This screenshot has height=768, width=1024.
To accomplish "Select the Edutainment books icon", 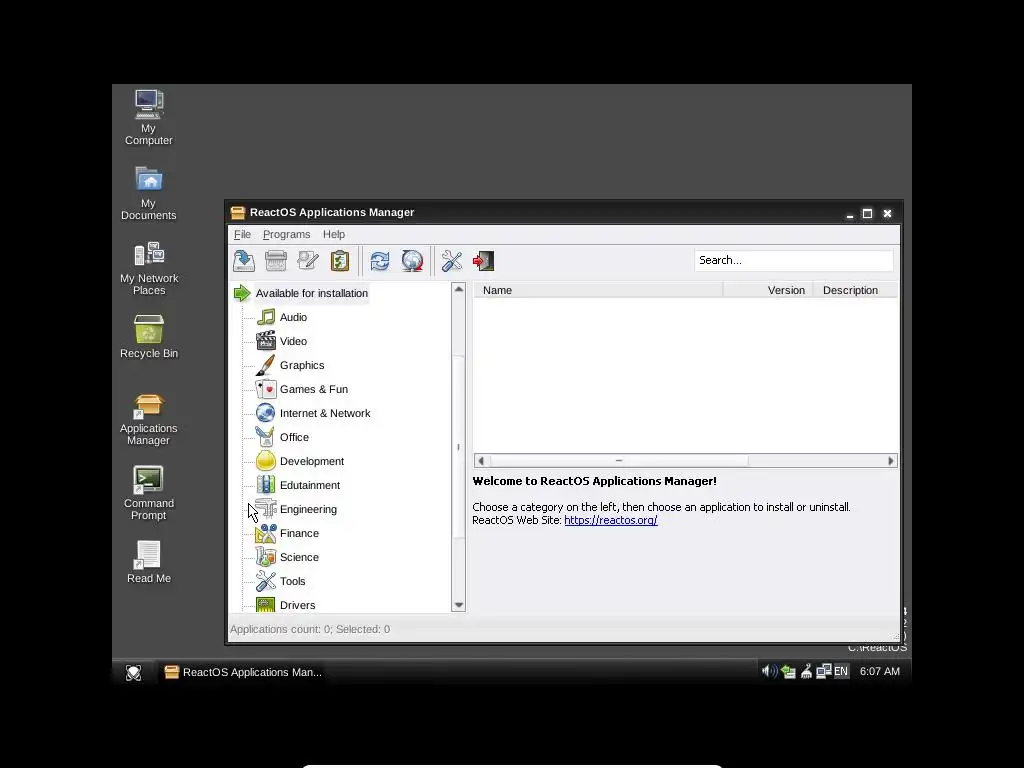I will (266, 485).
